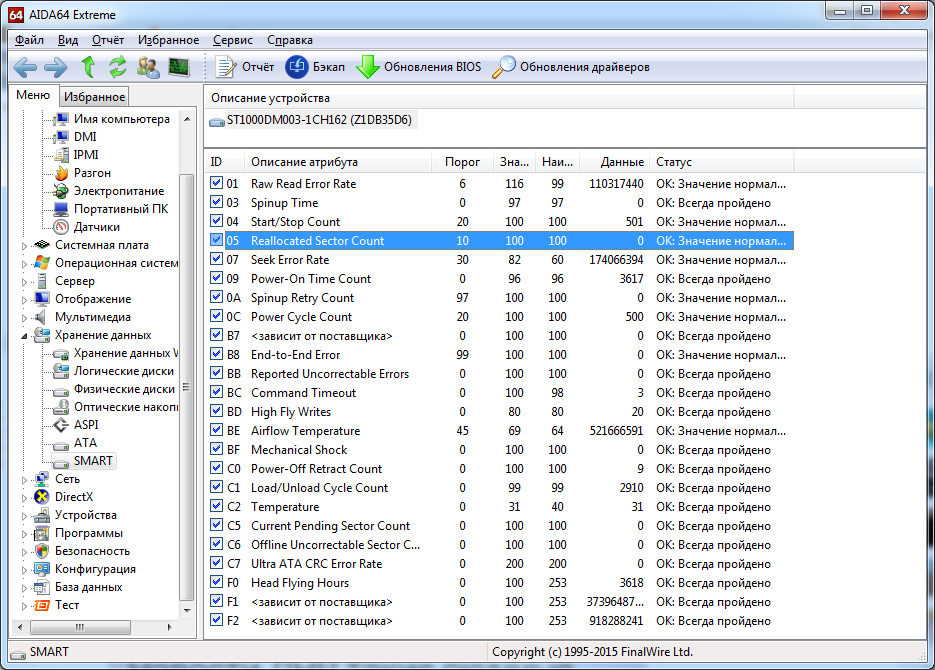Click the Бэкап toolbar button
Screen dimensions: 935x670
tap(315, 67)
